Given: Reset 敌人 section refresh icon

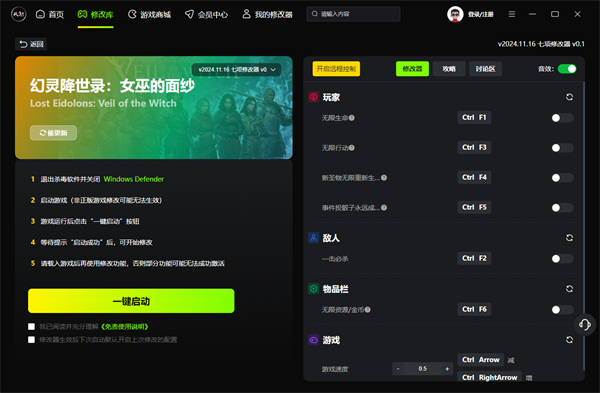Looking at the screenshot, I should 569,238.
